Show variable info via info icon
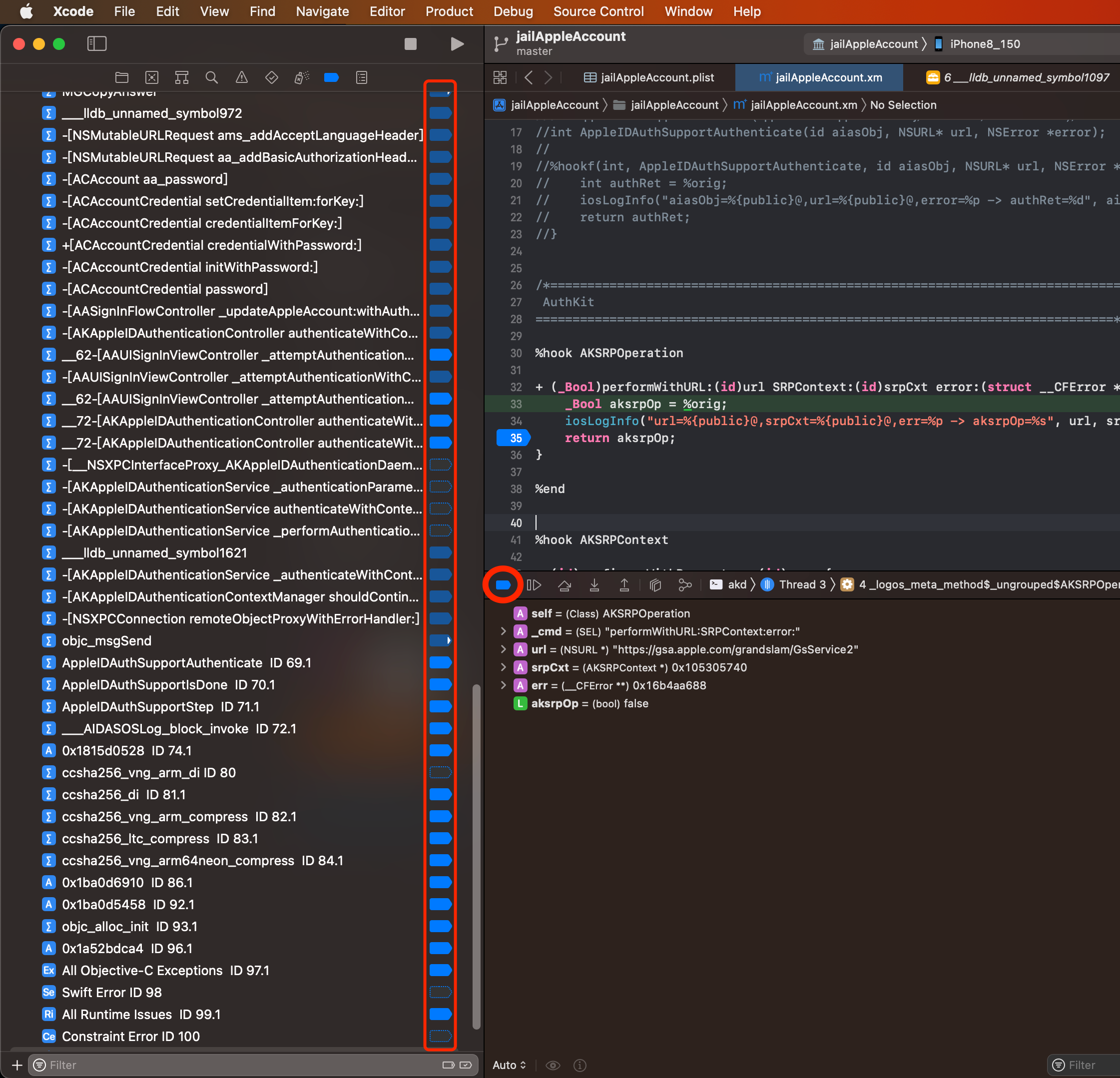The width and height of the screenshot is (1120, 1078). (579, 1065)
